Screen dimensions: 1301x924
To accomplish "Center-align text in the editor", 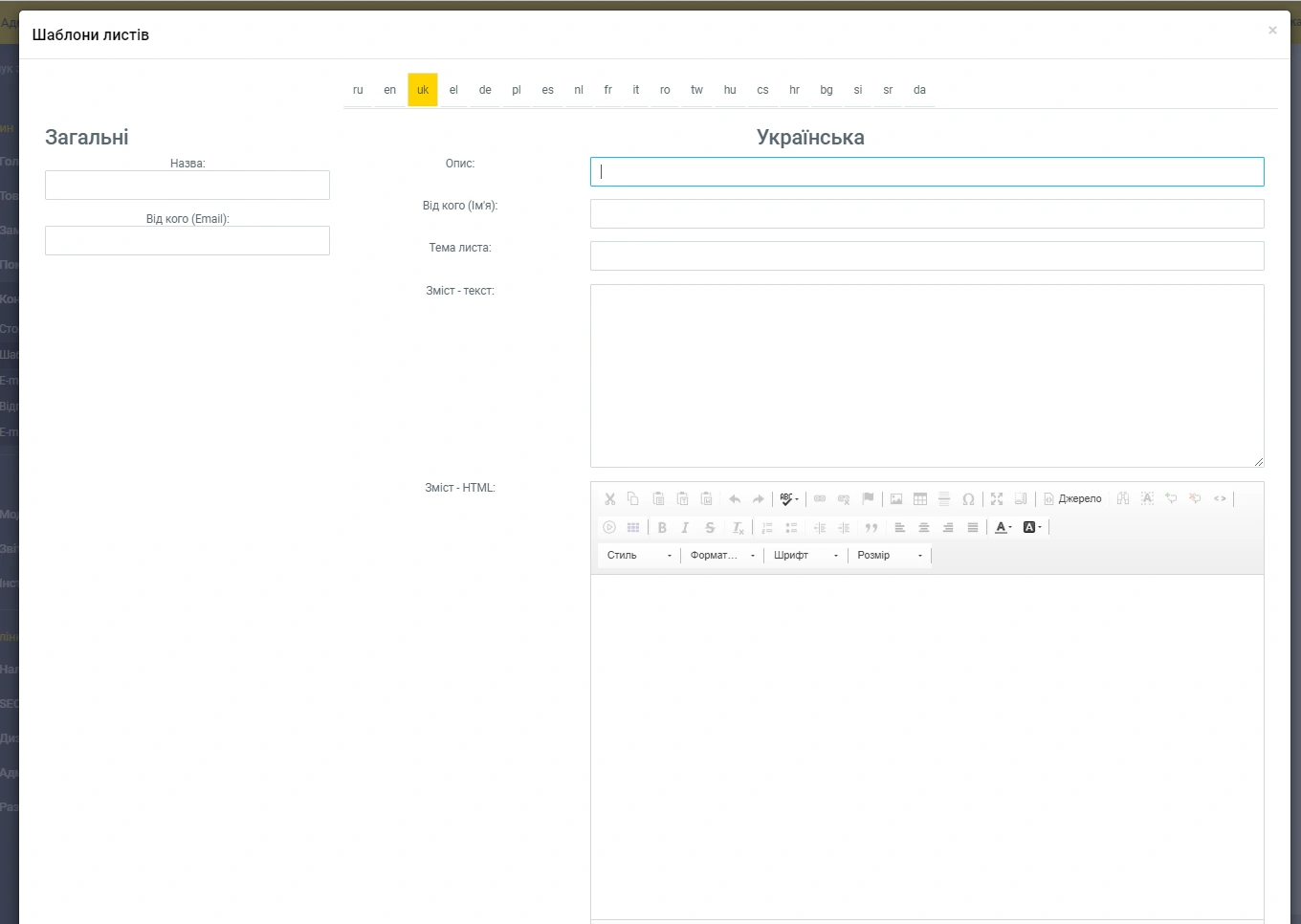I will 924,528.
